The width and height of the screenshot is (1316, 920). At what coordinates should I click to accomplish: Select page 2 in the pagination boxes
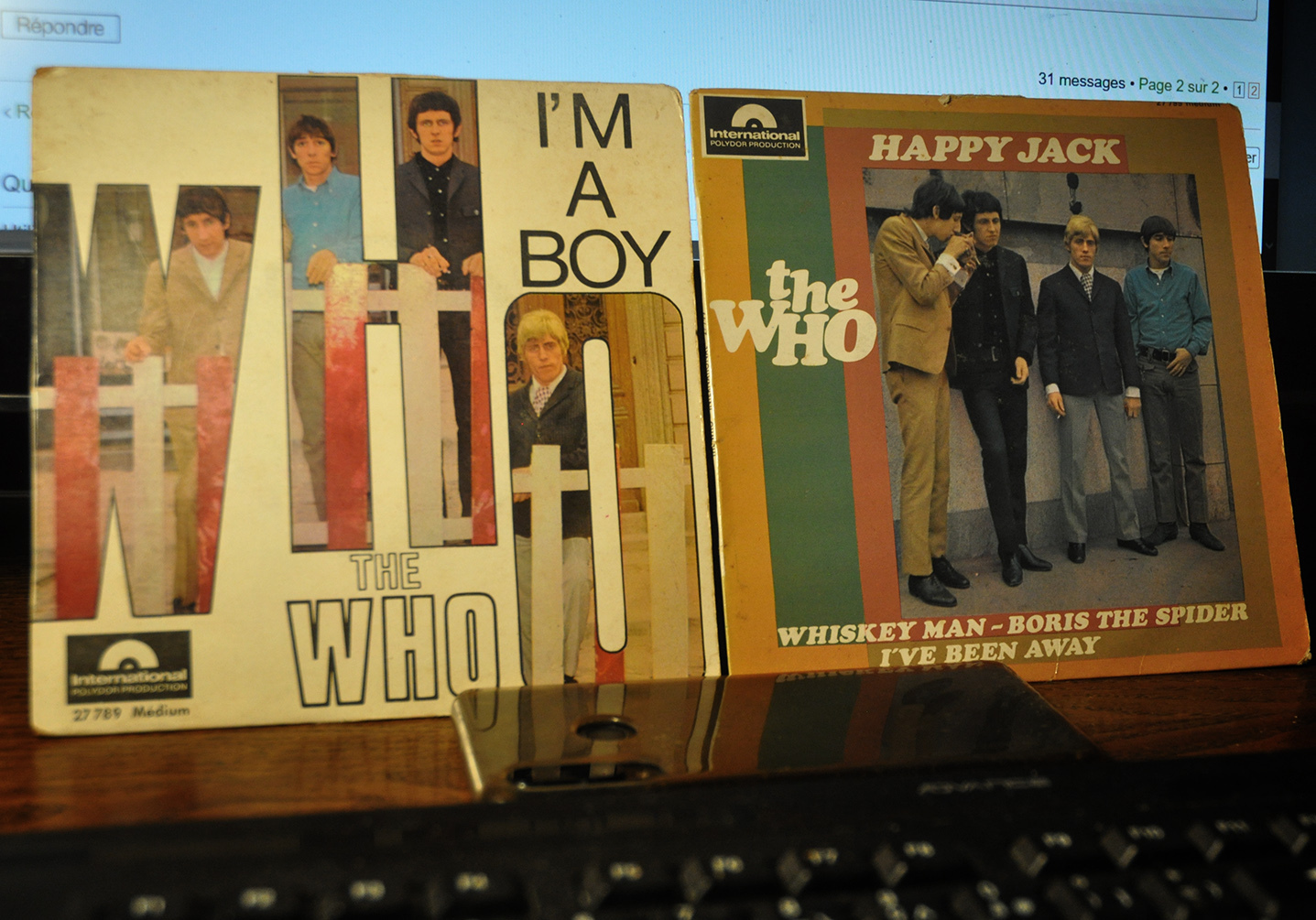tap(1254, 90)
